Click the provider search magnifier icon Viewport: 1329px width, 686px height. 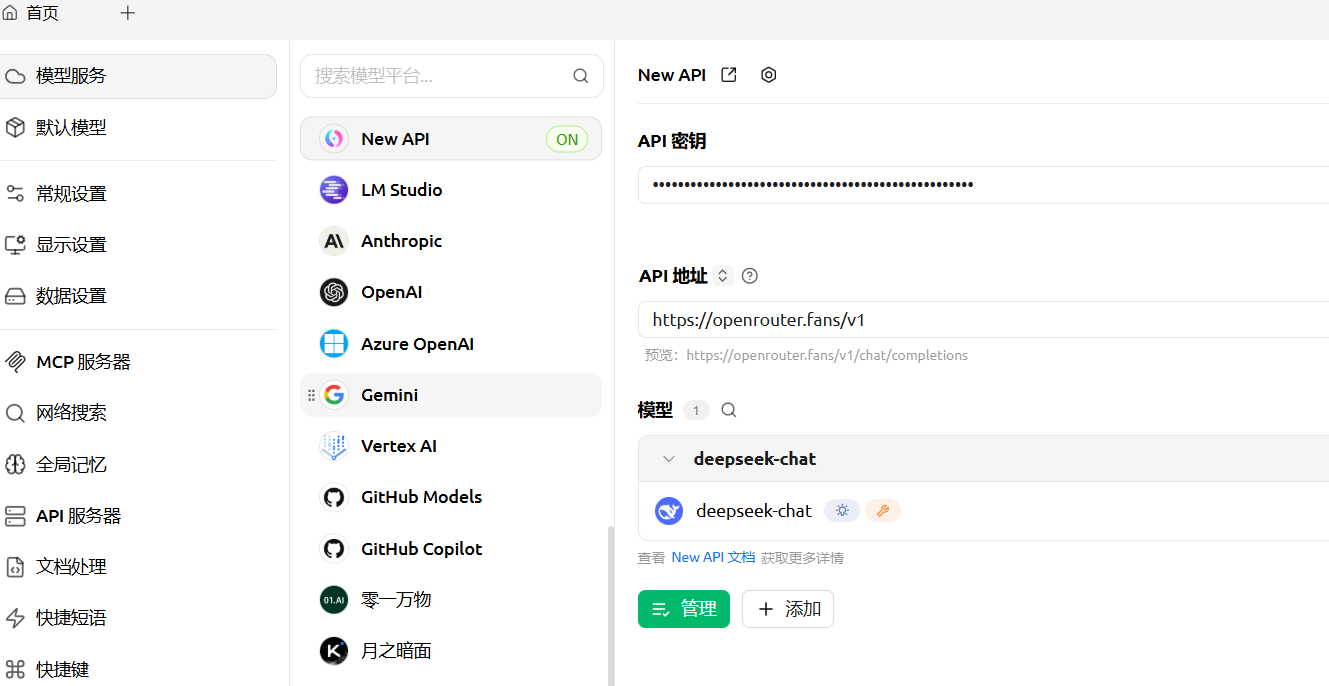pyautogui.click(x=581, y=76)
